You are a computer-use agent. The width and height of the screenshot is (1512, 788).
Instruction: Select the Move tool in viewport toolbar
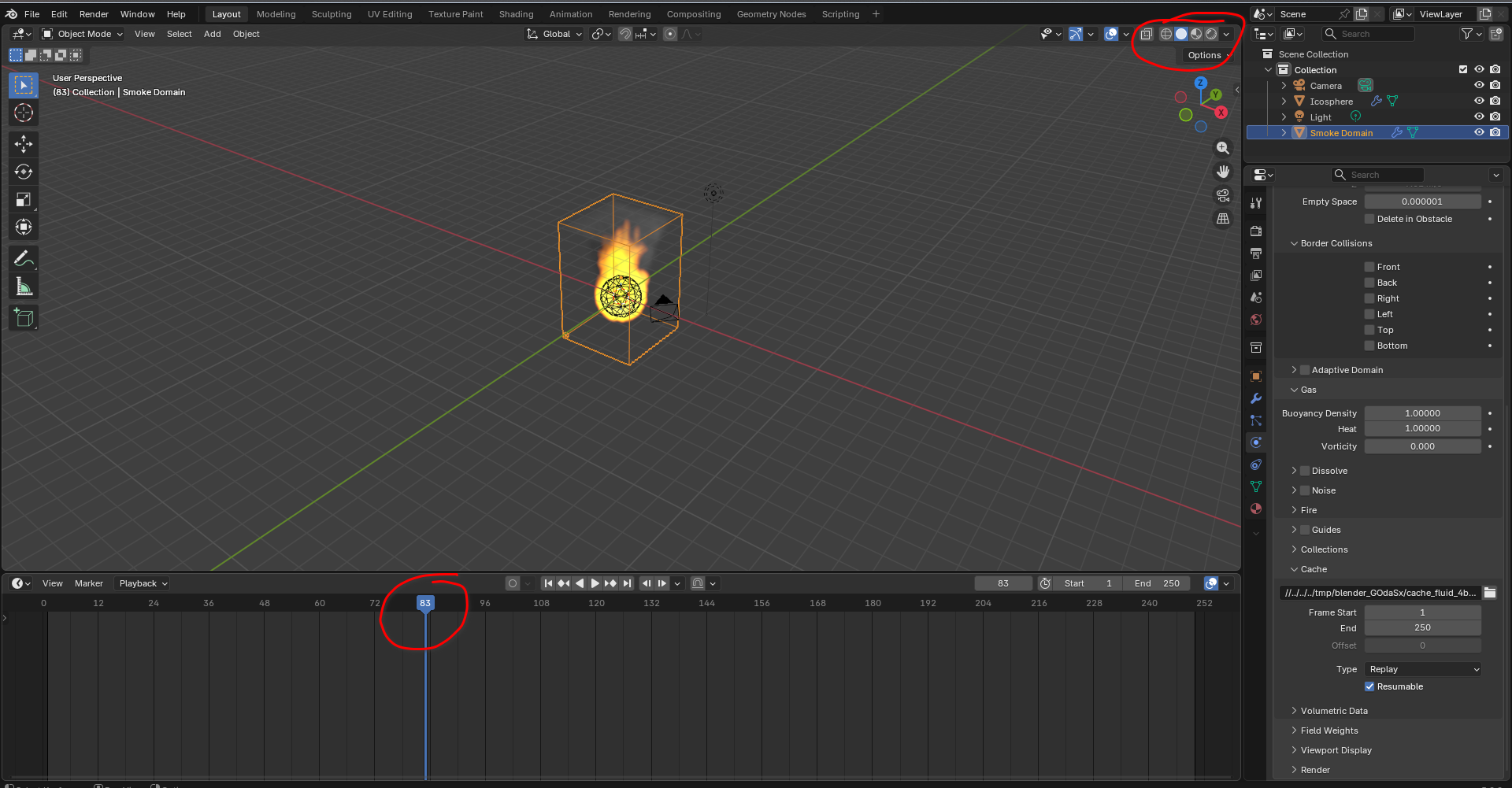coord(24,144)
